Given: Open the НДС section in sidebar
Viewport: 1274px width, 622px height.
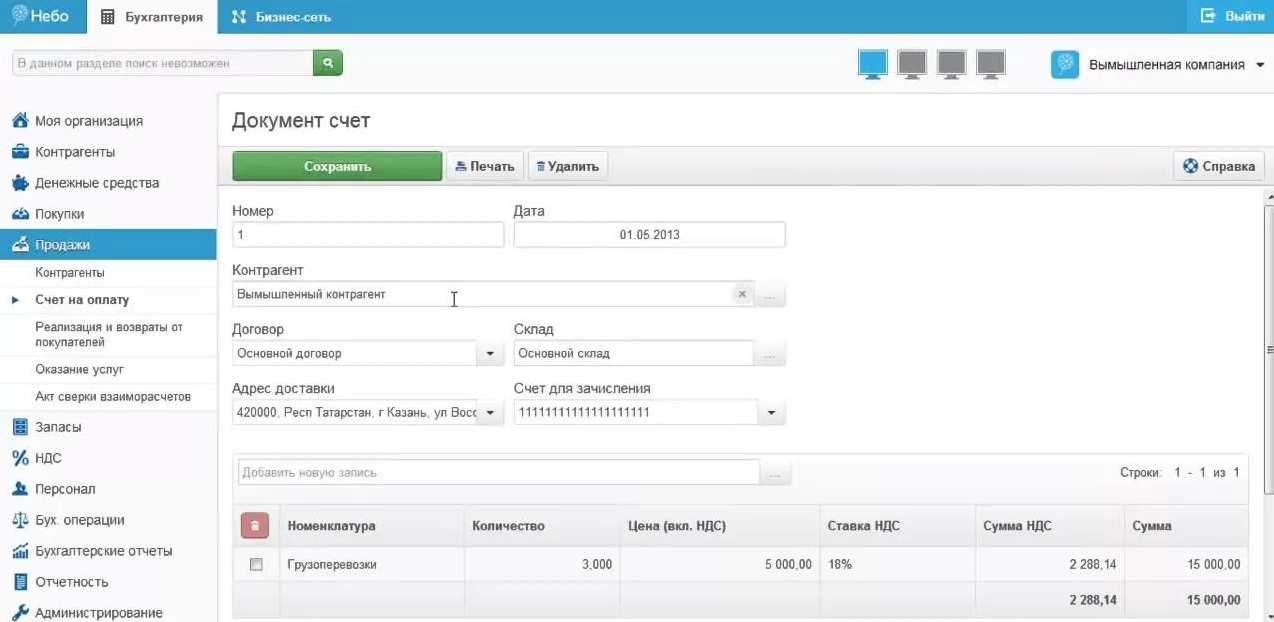Looking at the screenshot, I should pyautogui.click(x=48, y=458).
